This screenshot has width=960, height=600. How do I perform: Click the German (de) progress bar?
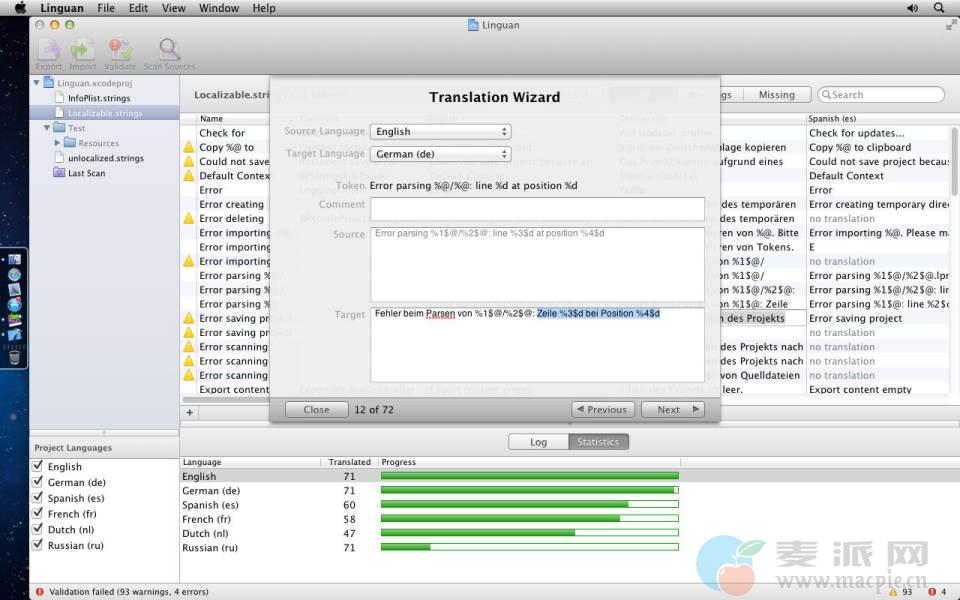(529, 491)
